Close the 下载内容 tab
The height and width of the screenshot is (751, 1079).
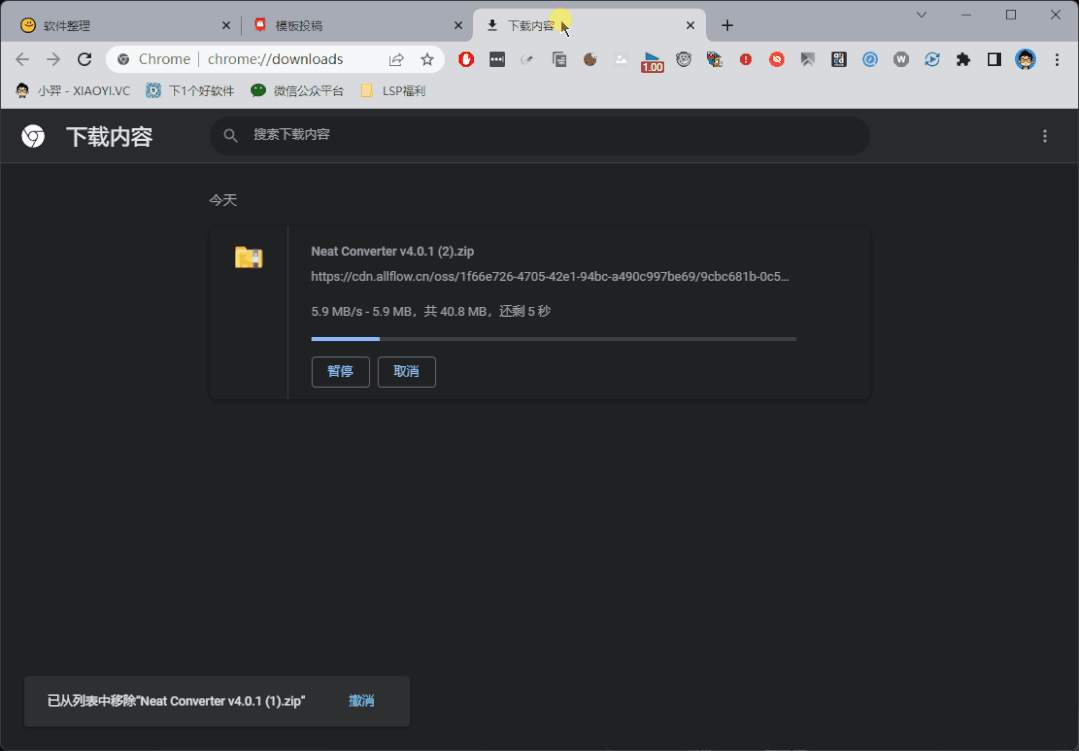pyautogui.click(x=690, y=25)
